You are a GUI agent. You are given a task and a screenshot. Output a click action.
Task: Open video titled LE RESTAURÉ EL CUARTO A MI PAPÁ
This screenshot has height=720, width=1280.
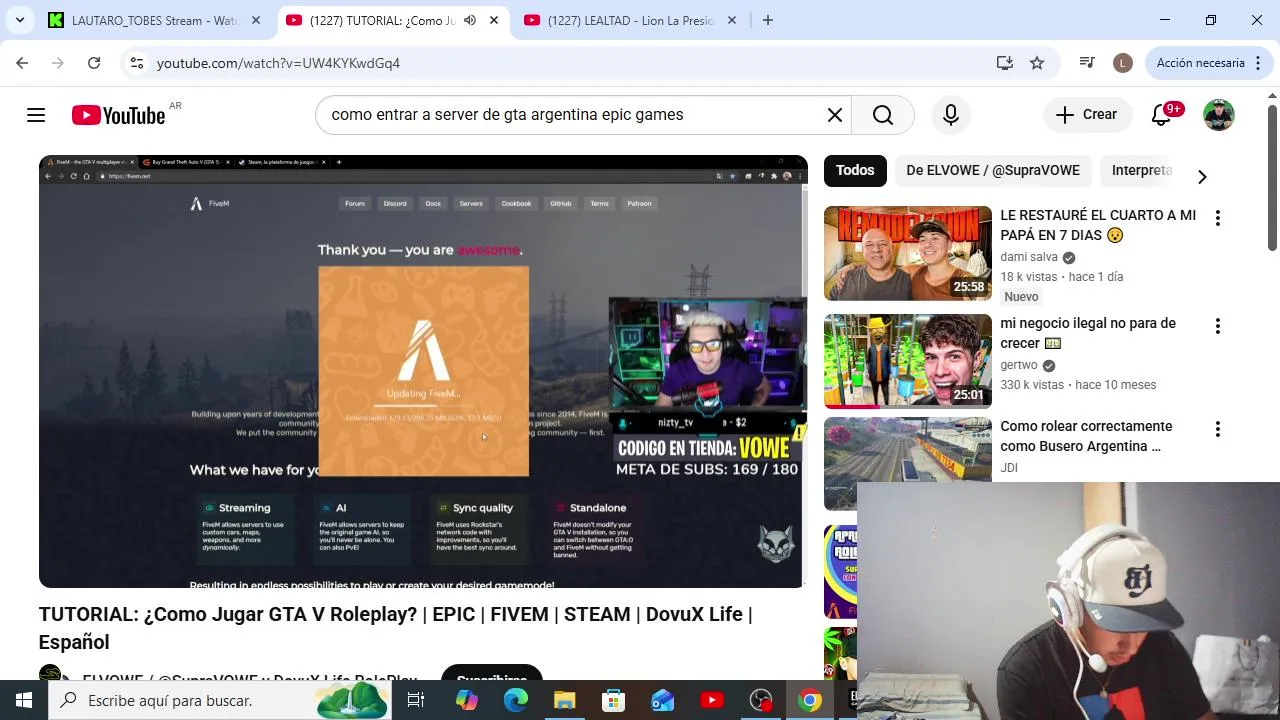[1098, 225]
